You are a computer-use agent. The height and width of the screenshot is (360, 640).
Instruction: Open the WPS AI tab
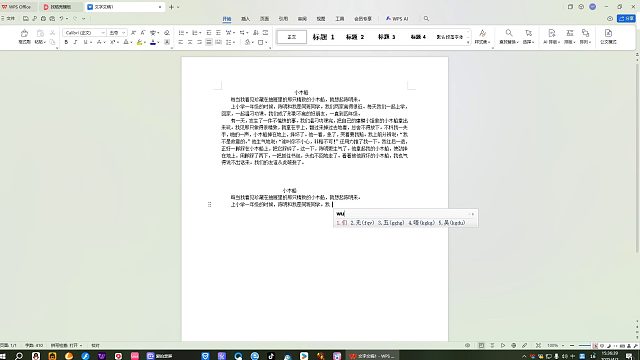(397, 19)
